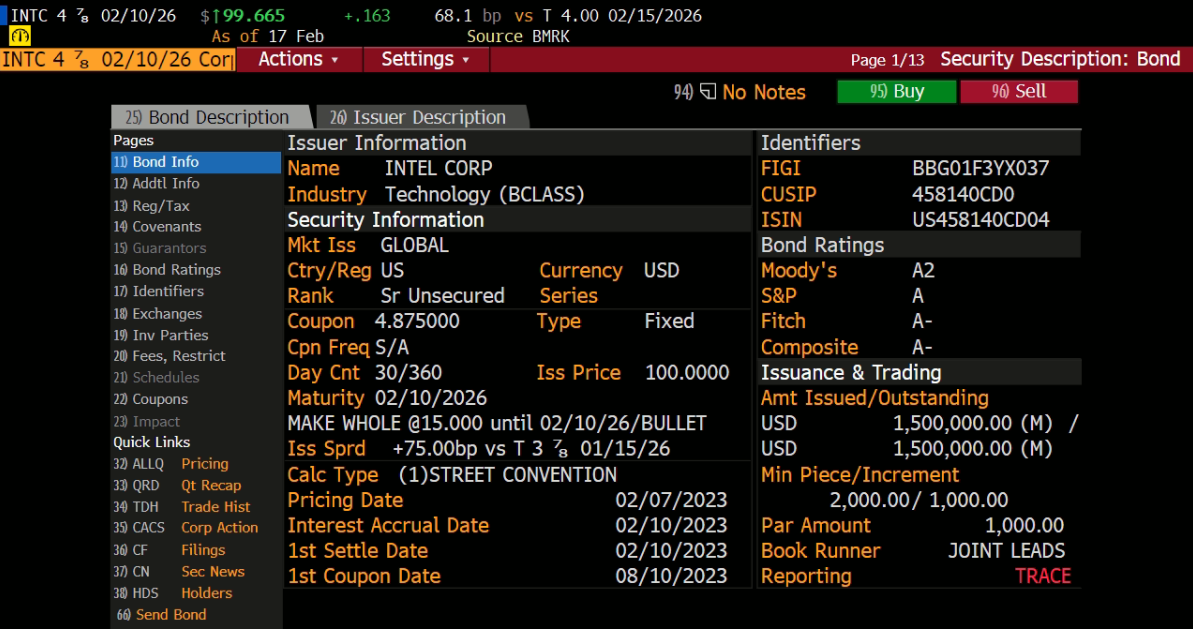Click Min Piece 2,000.00/ 1,000.00 value

click(918, 500)
